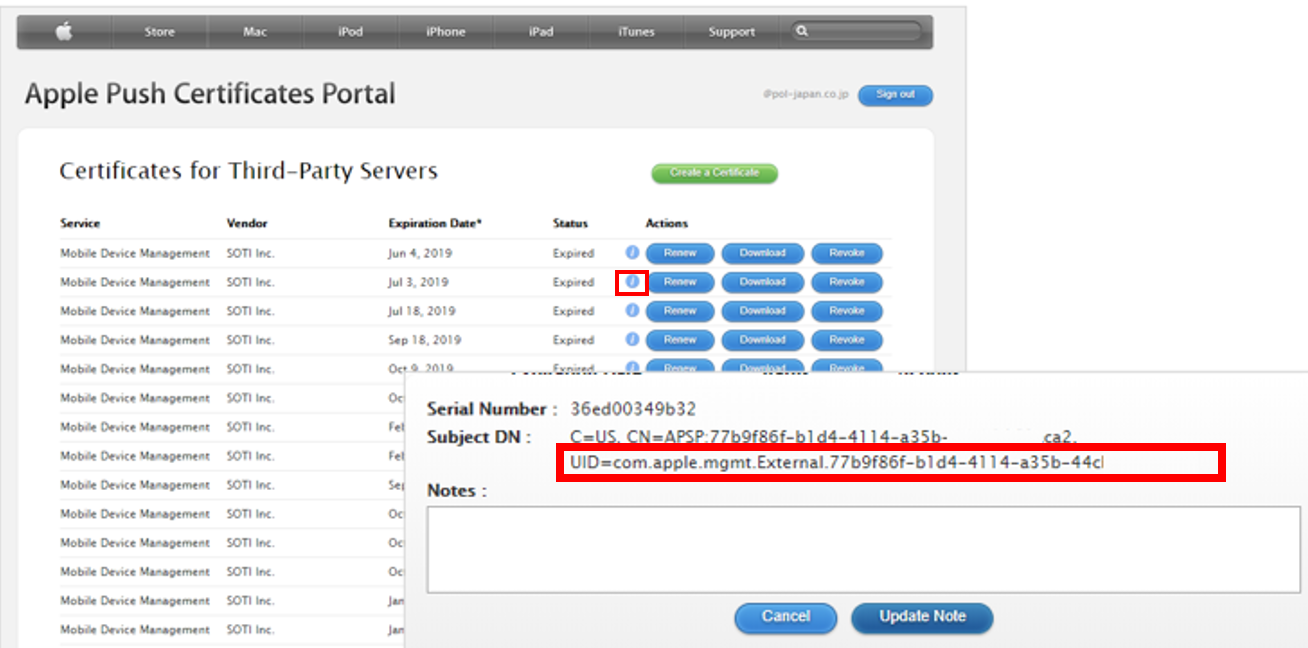
Task: Open the Store menu item
Action: coord(159,32)
